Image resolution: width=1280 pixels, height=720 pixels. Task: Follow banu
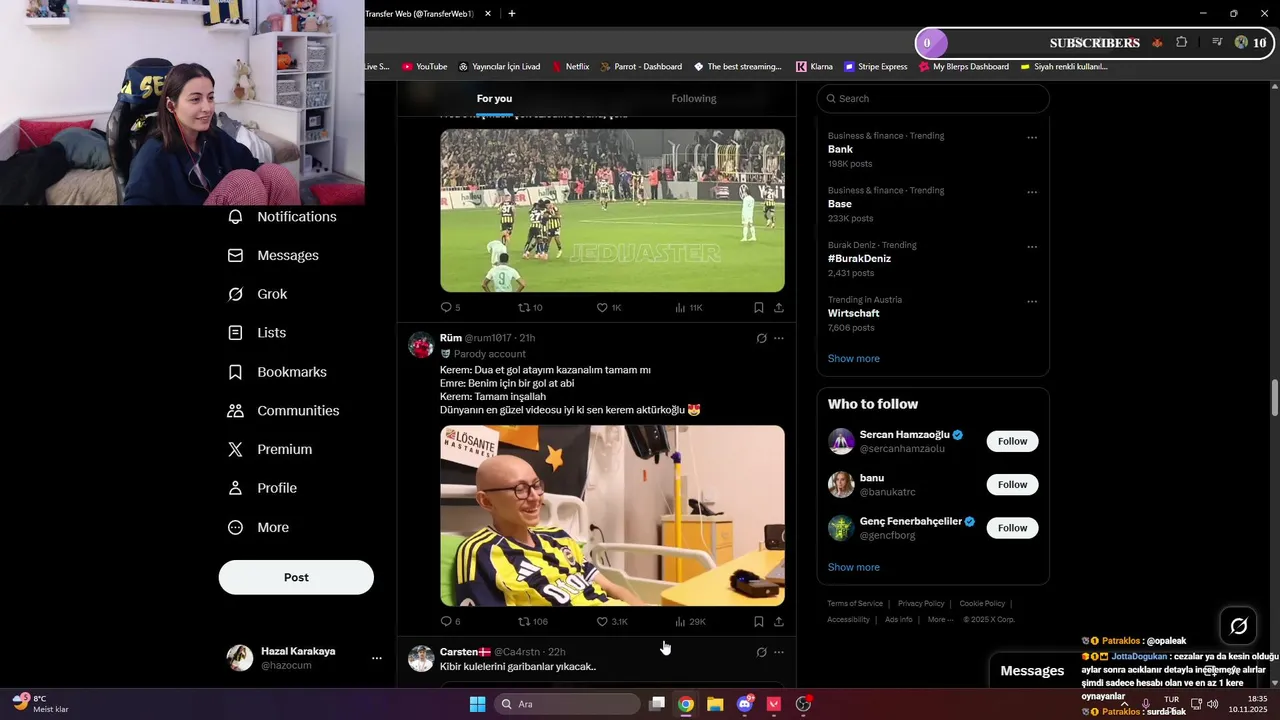(x=1012, y=485)
